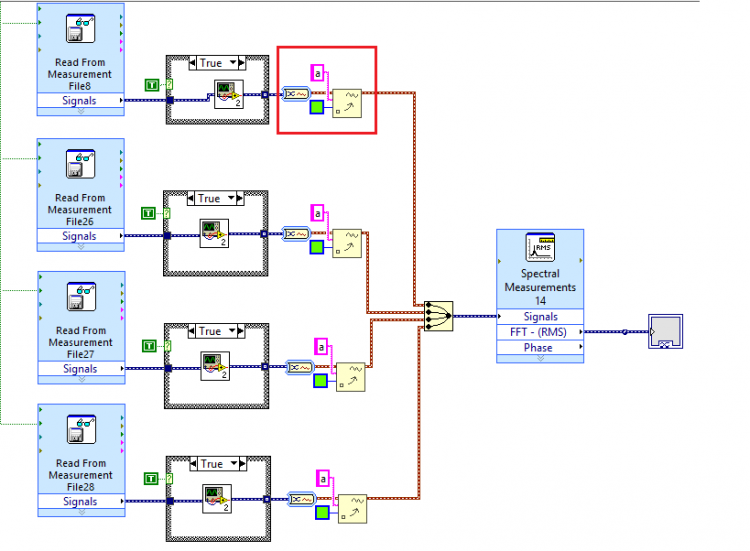Select the Phase output of Spectral Measurements
Viewport: 750px width, 551px height.
540,348
